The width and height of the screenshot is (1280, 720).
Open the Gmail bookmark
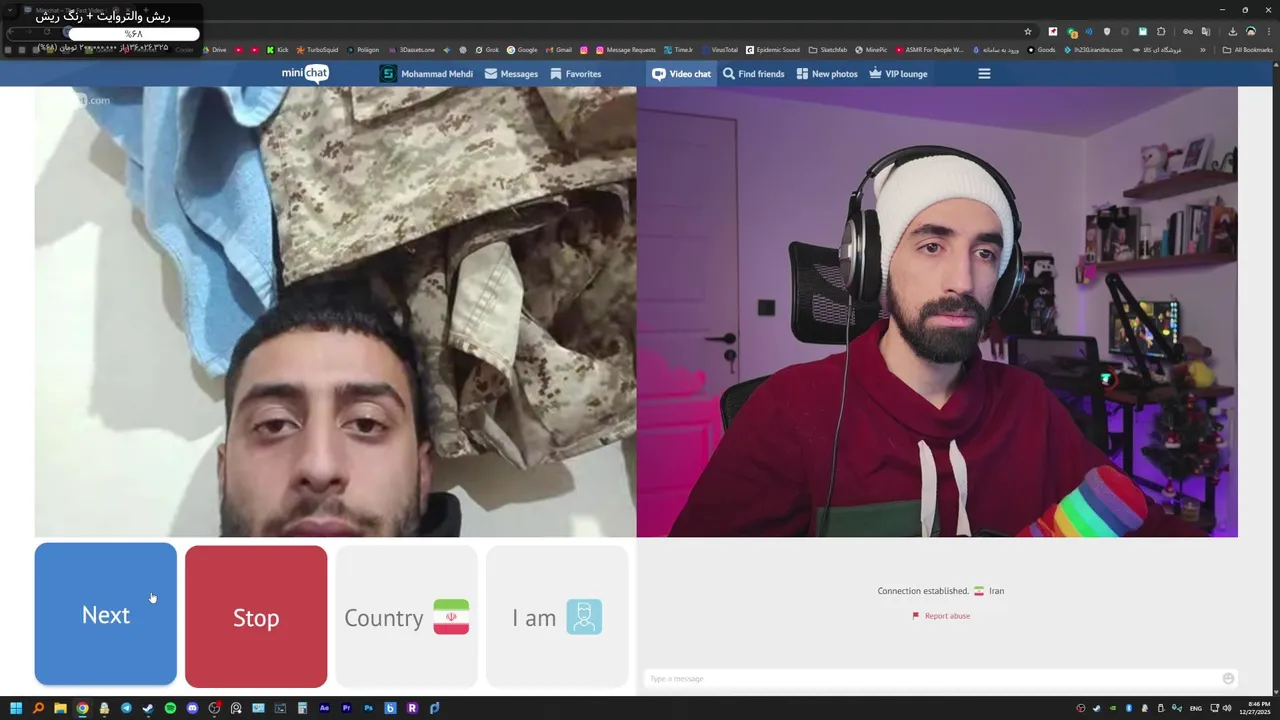tap(559, 50)
